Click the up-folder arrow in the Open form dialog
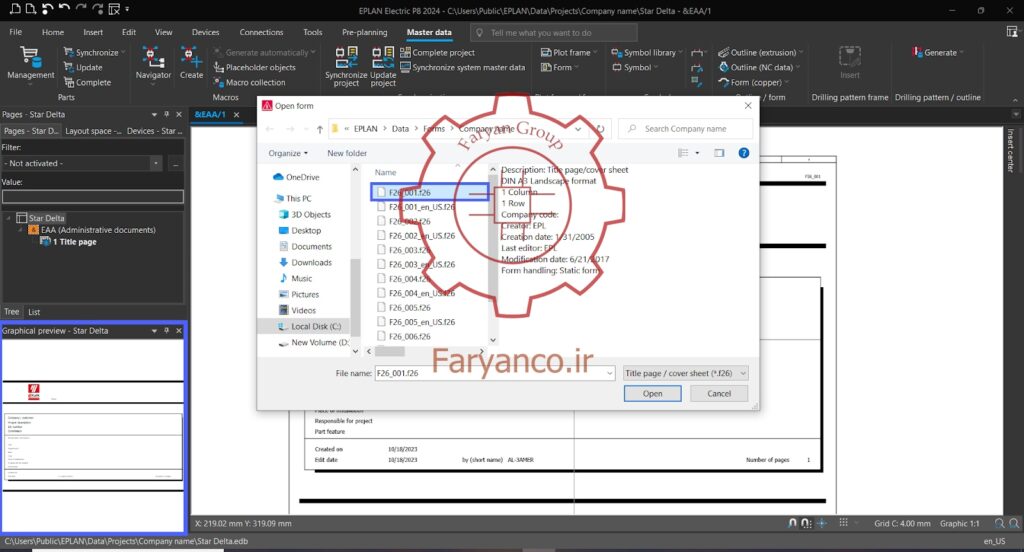The width and height of the screenshot is (1024, 552). (319, 129)
